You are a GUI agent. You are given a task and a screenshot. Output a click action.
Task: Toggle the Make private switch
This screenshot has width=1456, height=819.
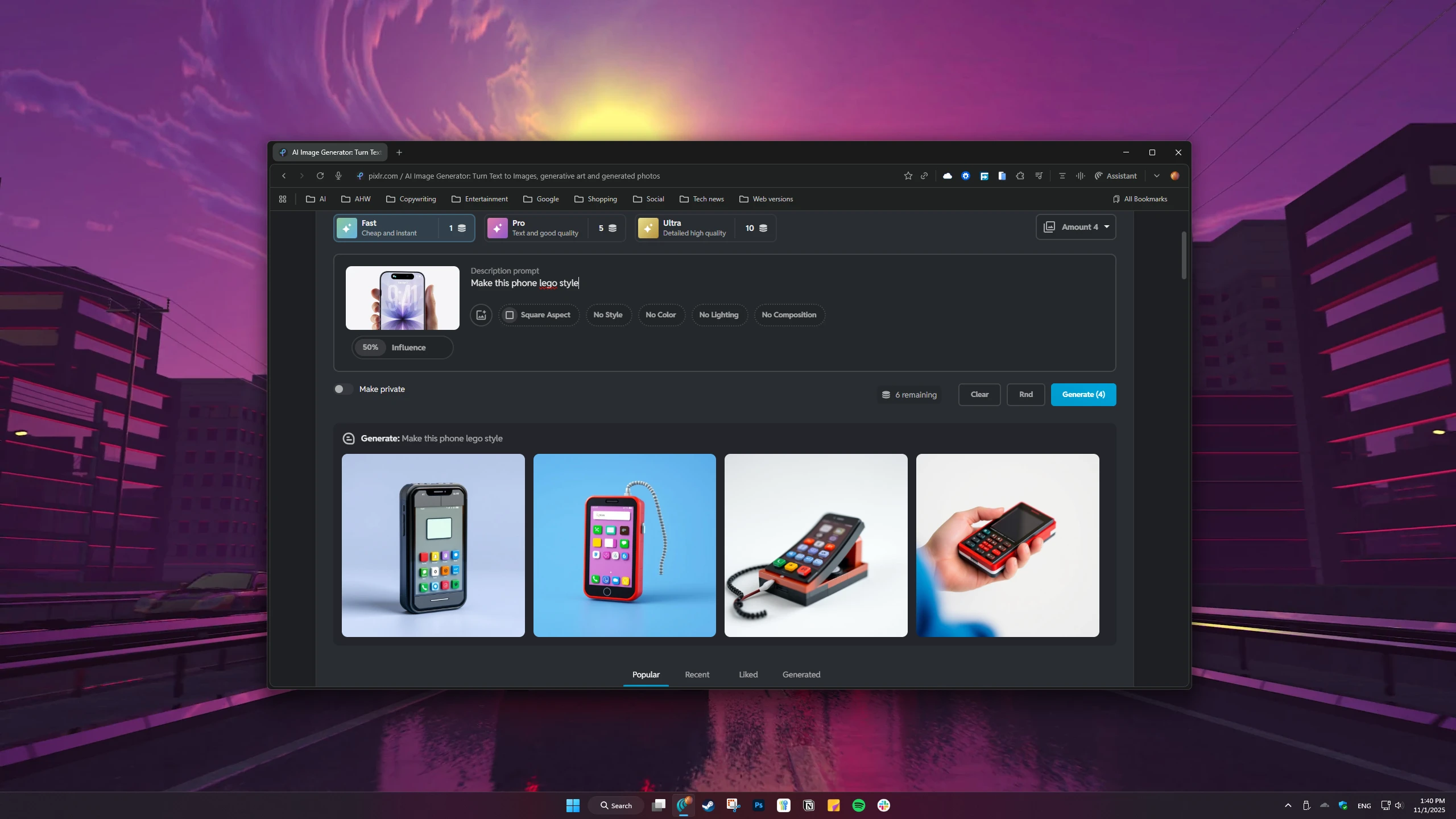click(x=343, y=389)
